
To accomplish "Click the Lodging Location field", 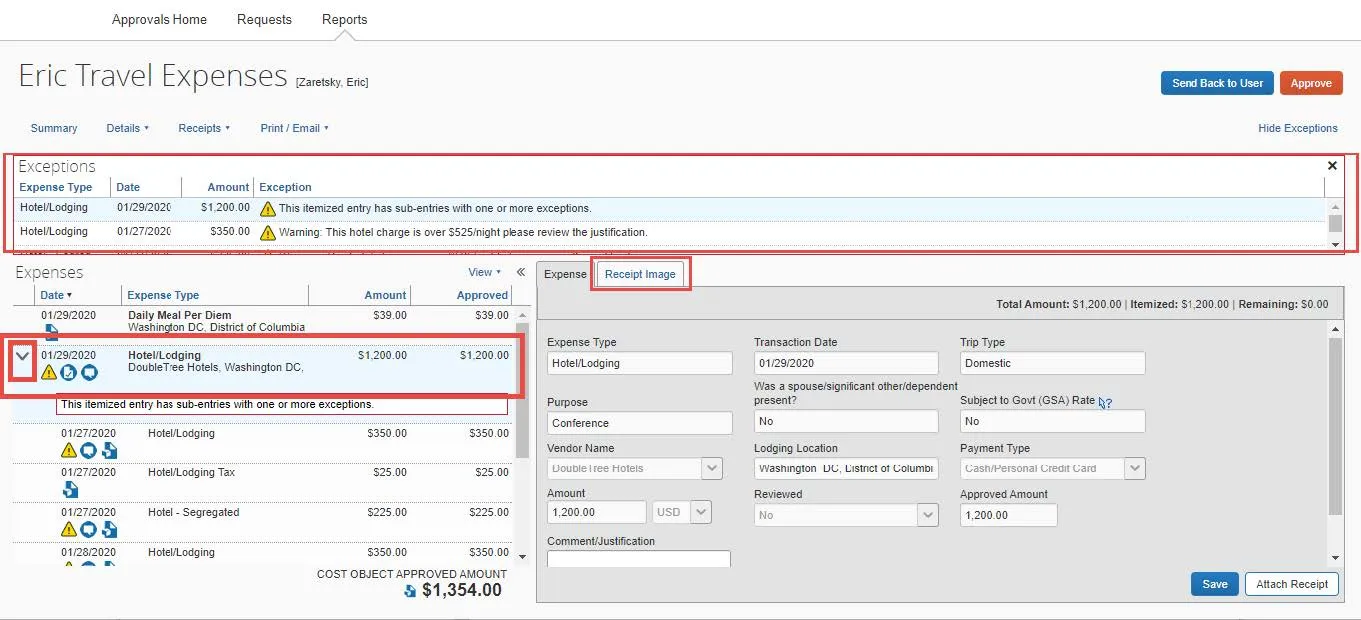I will (x=846, y=468).
